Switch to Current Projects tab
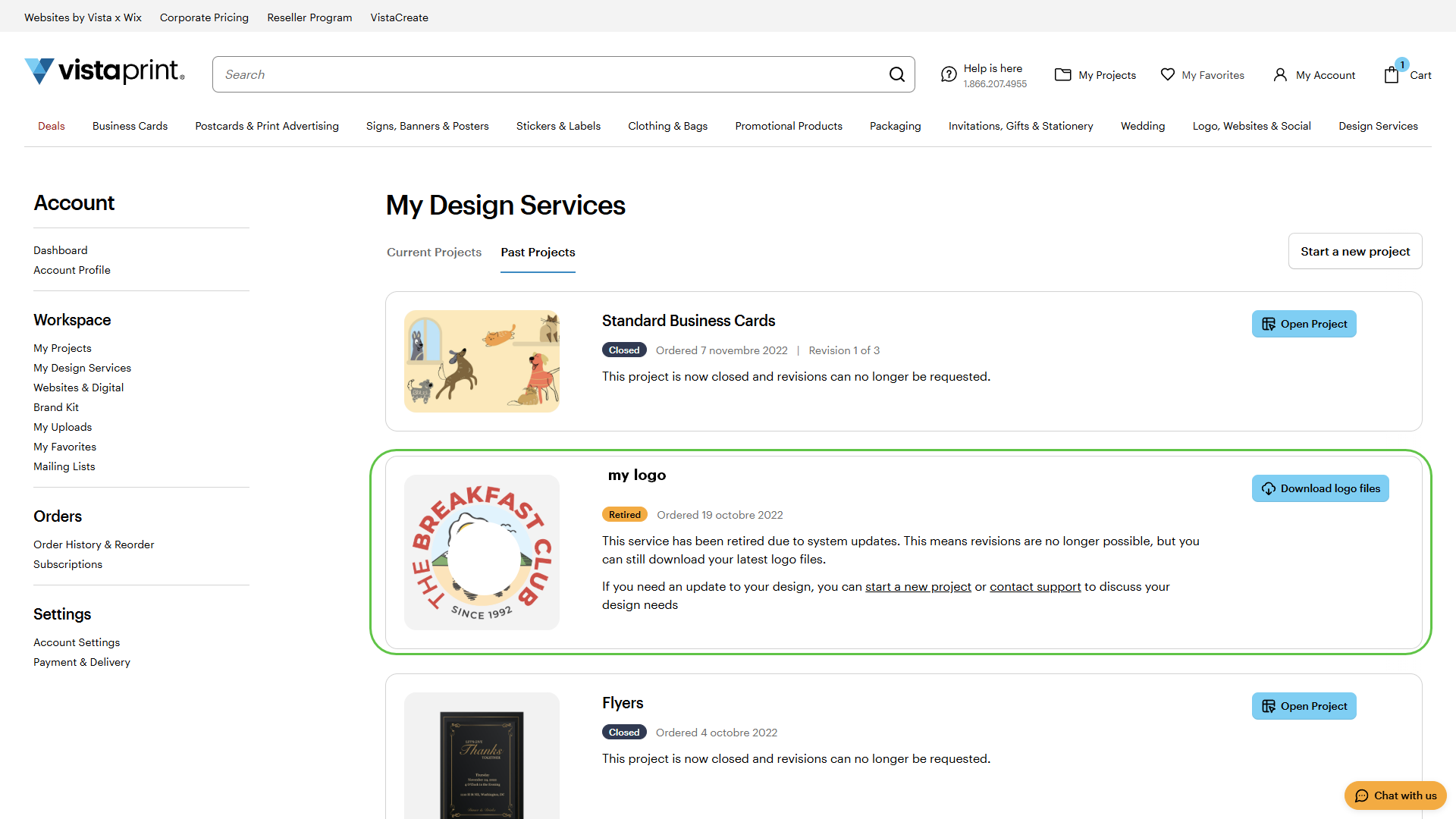The width and height of the screenshot is (1456, 819). [434, 253]
